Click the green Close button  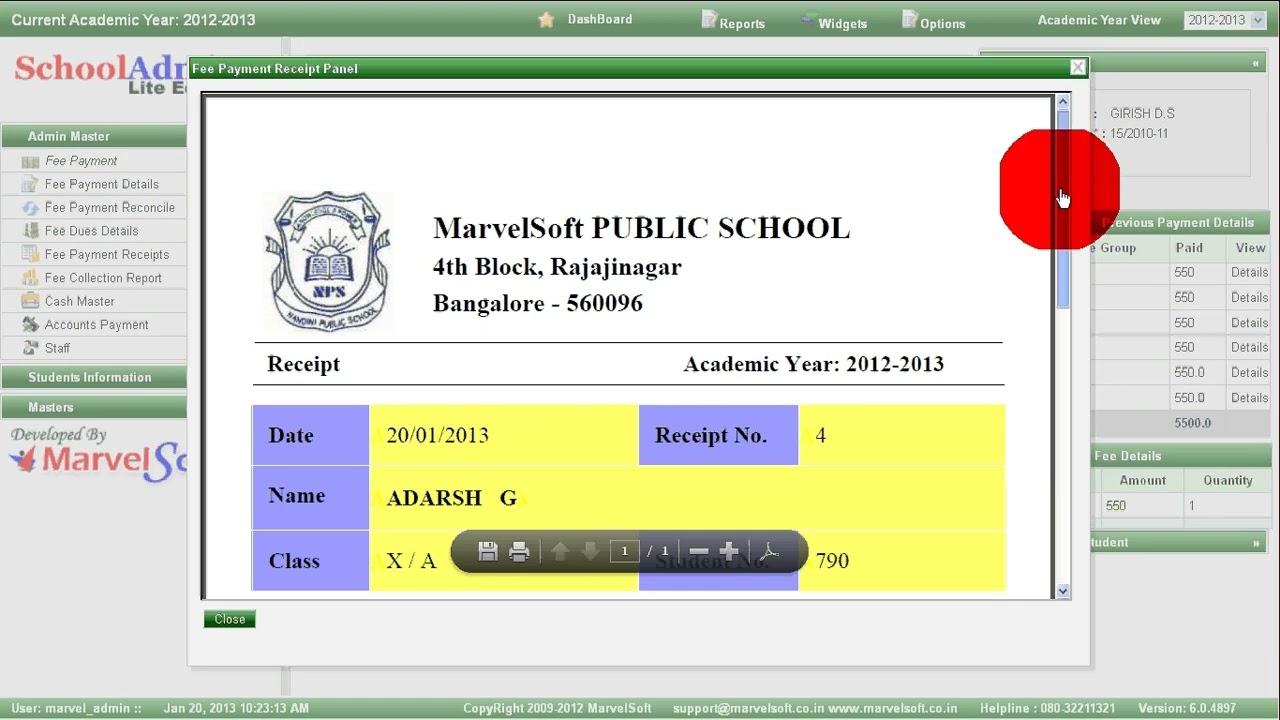(230, 619)
